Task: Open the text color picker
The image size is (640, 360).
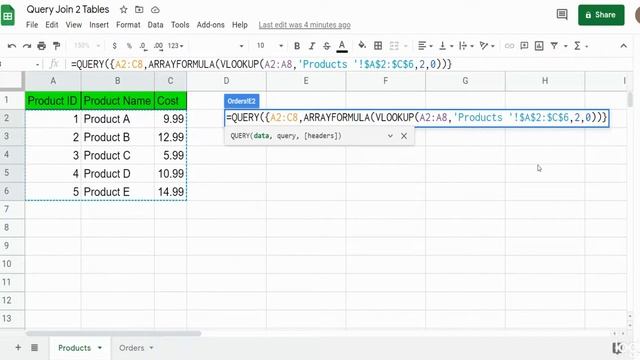Action: coord(342,46)
